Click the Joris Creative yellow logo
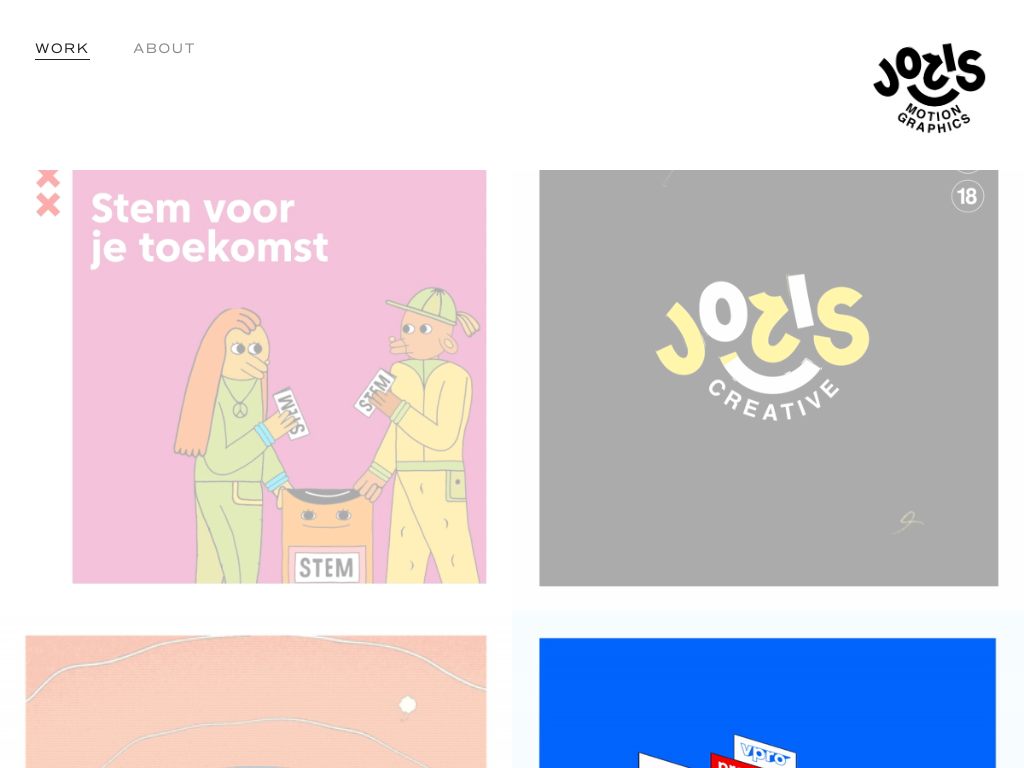The image size is (1024, 768). click(763, 347)
